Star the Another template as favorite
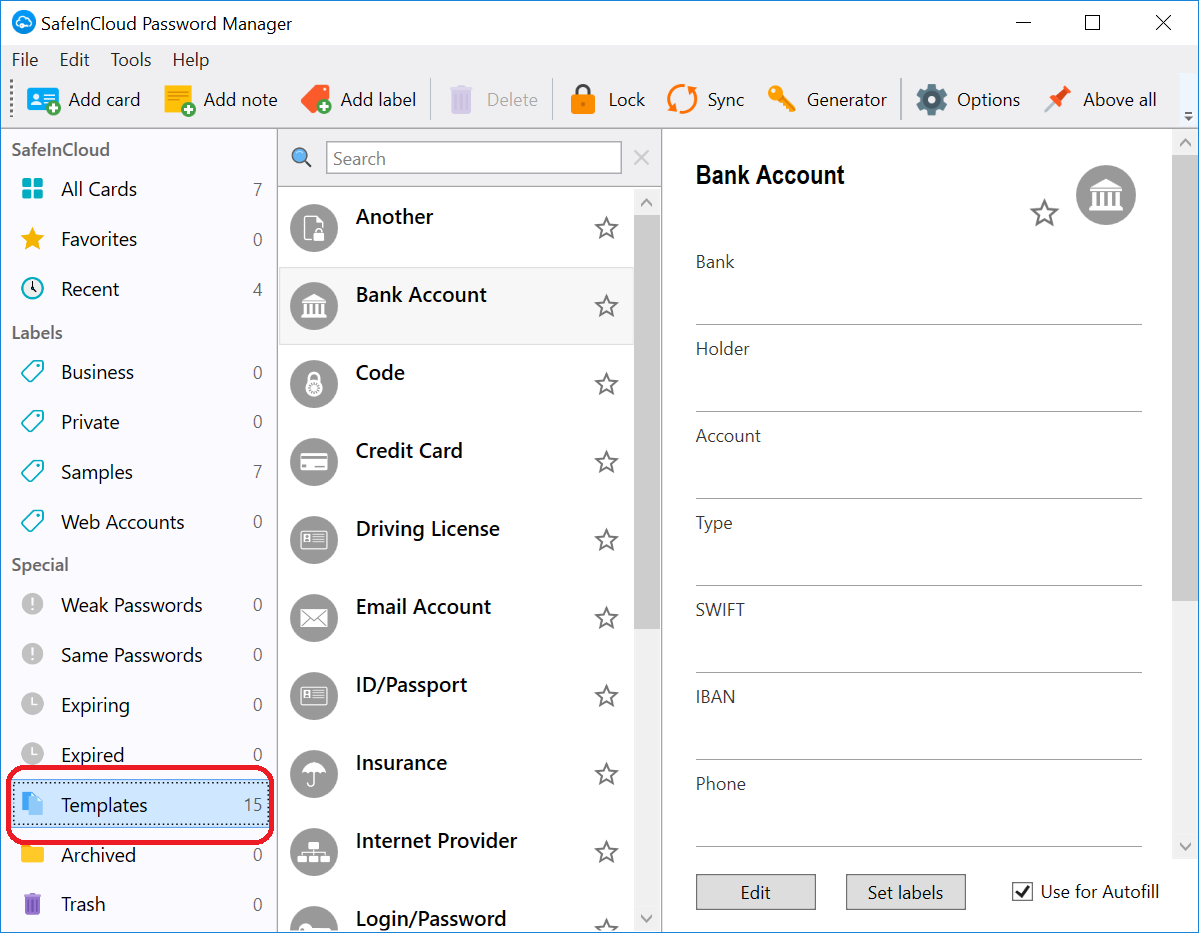The height and width of the screenshot is (933, 1199). coord(606,228)
